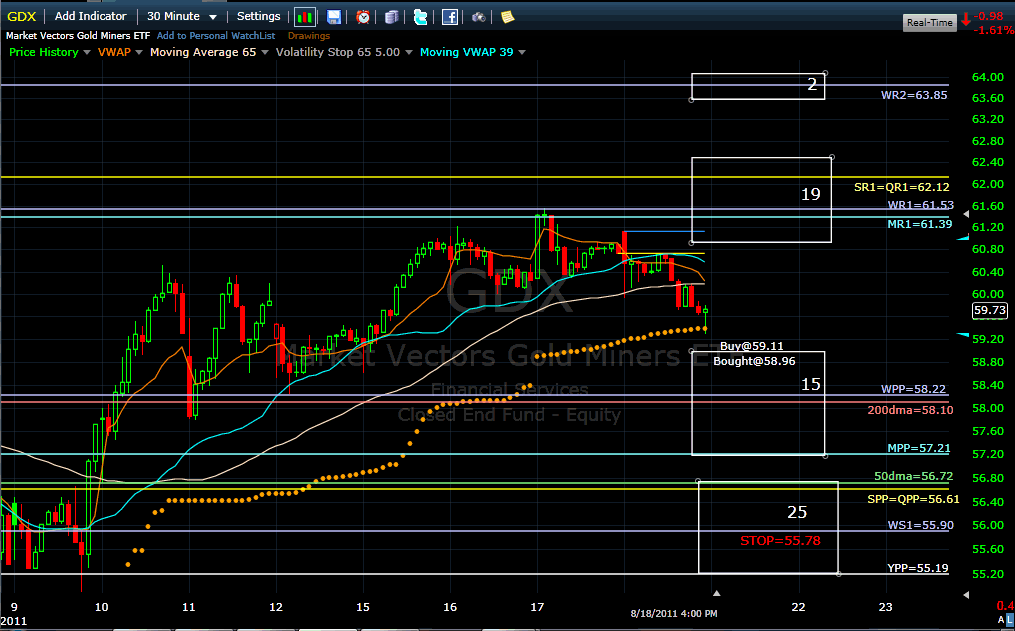Screen dimensions: 1015x631
Task: Open the alarm clock alert icon
Action: [363, 17]
